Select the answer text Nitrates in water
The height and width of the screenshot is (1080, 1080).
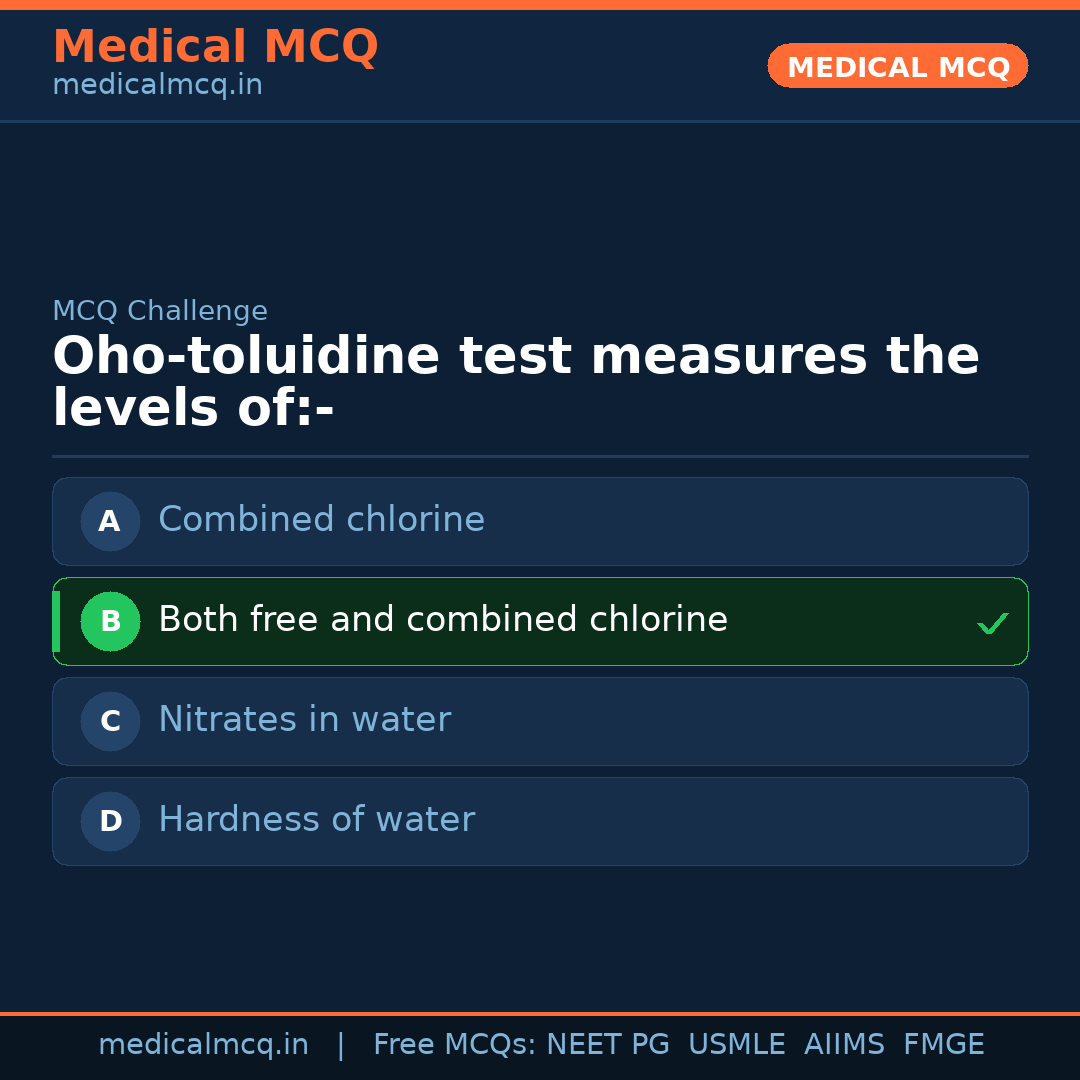pyautogui.click(x=304, y=720)
